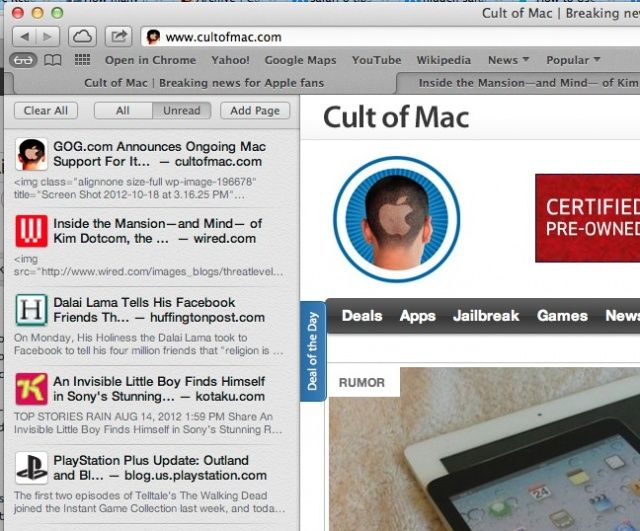Open the Deal of the Day side tab

[x=313, y=351]
